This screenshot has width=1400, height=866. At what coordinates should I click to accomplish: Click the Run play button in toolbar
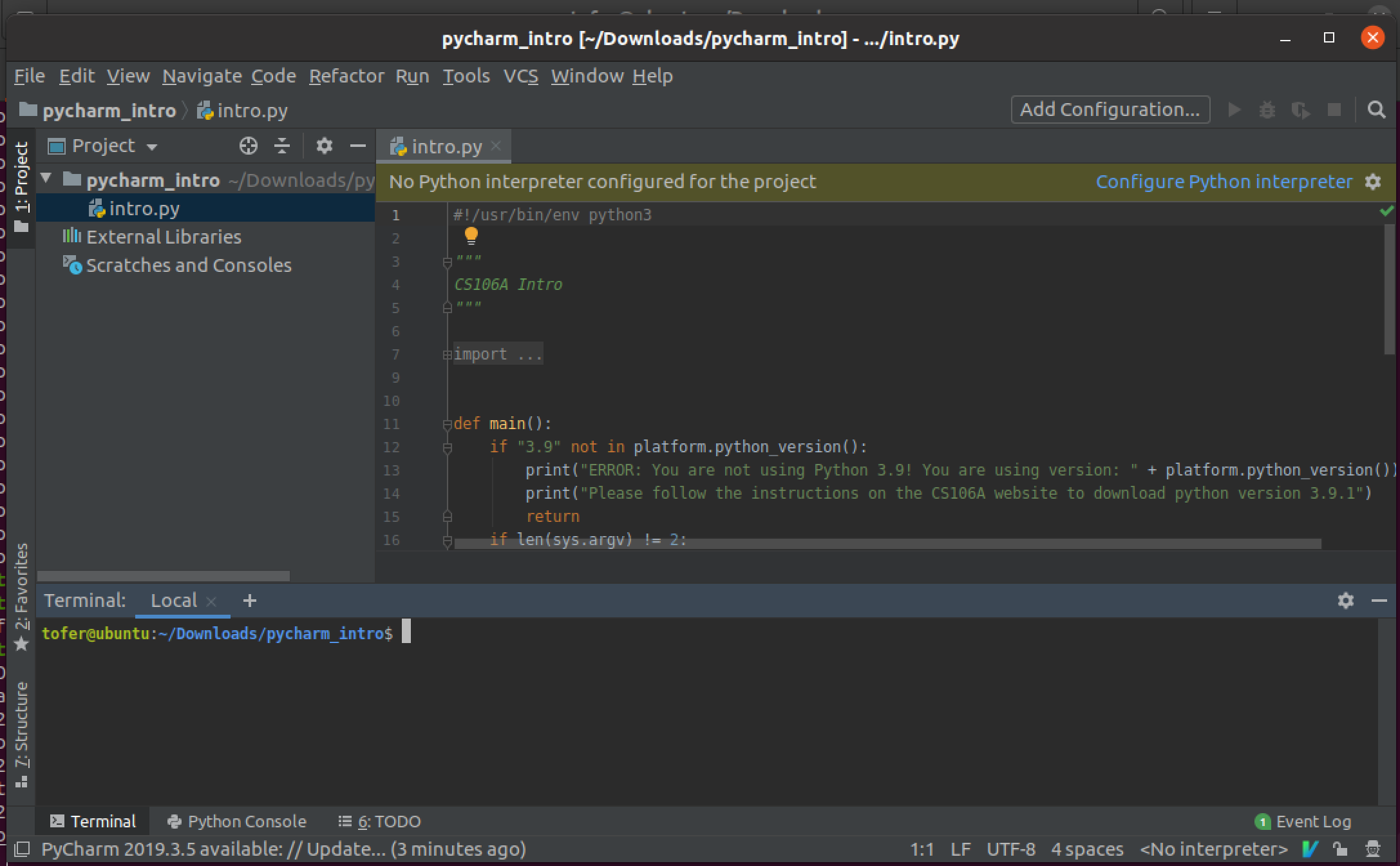(x=1234, y=110)
